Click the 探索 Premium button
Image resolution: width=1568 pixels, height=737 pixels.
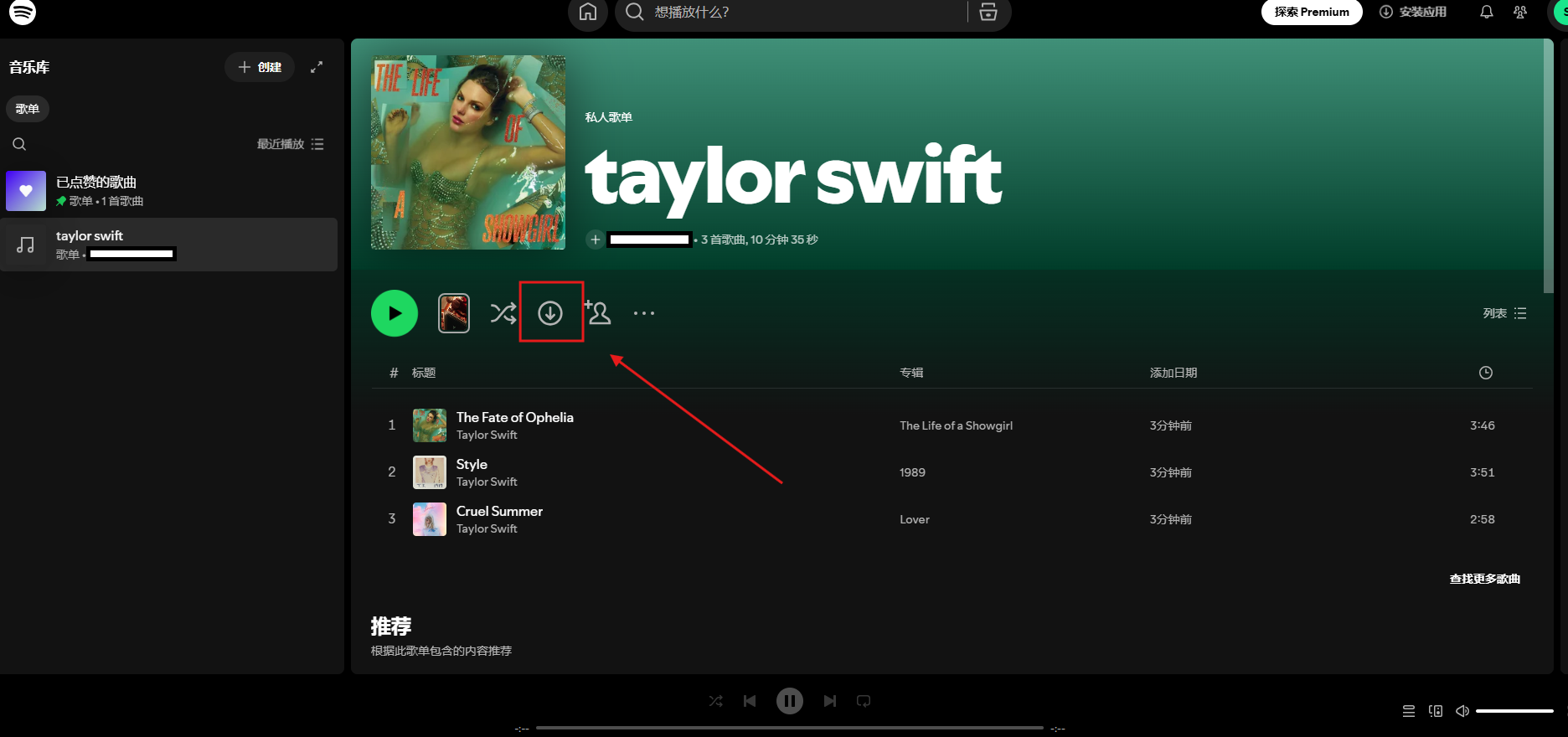pos(1311,13)
